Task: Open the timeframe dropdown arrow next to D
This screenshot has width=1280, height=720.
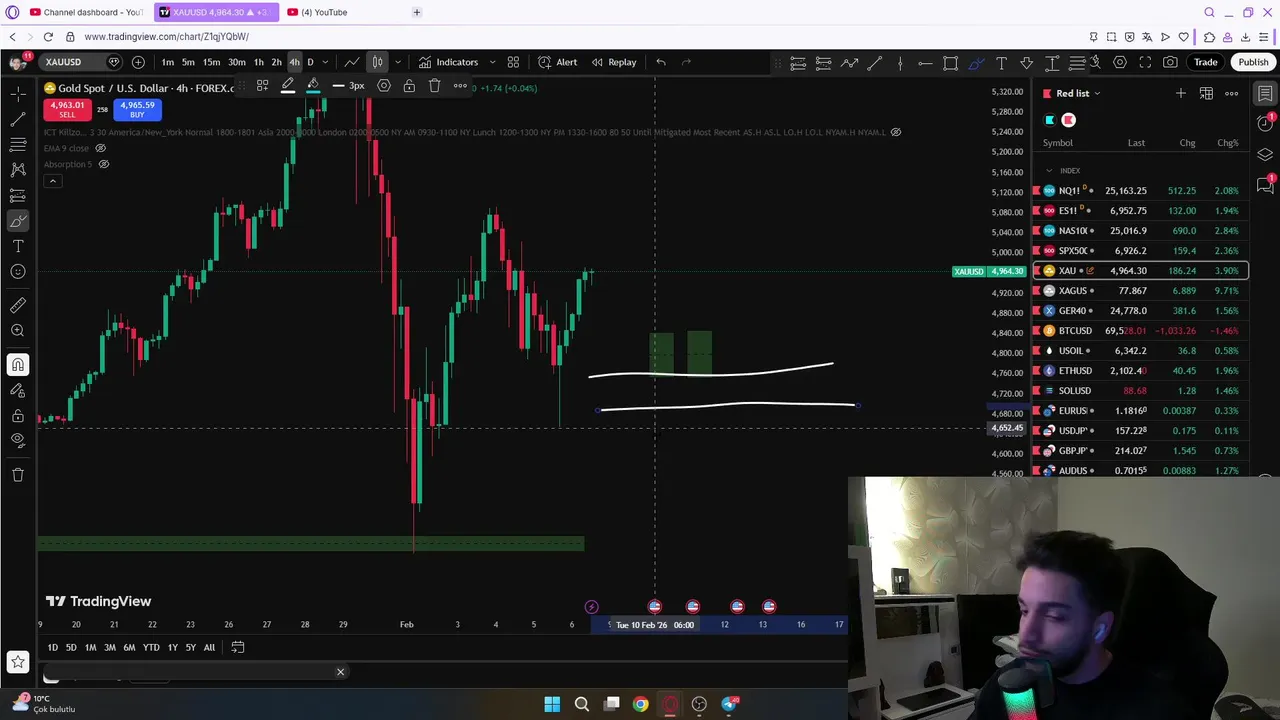Action: [325, 62]
